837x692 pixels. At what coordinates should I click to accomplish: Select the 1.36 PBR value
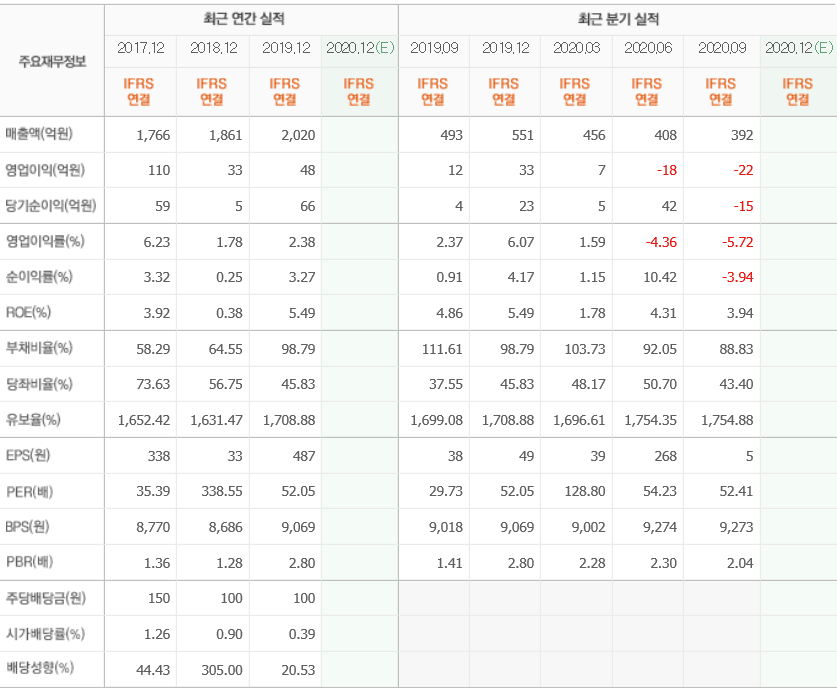pos(157,563)
